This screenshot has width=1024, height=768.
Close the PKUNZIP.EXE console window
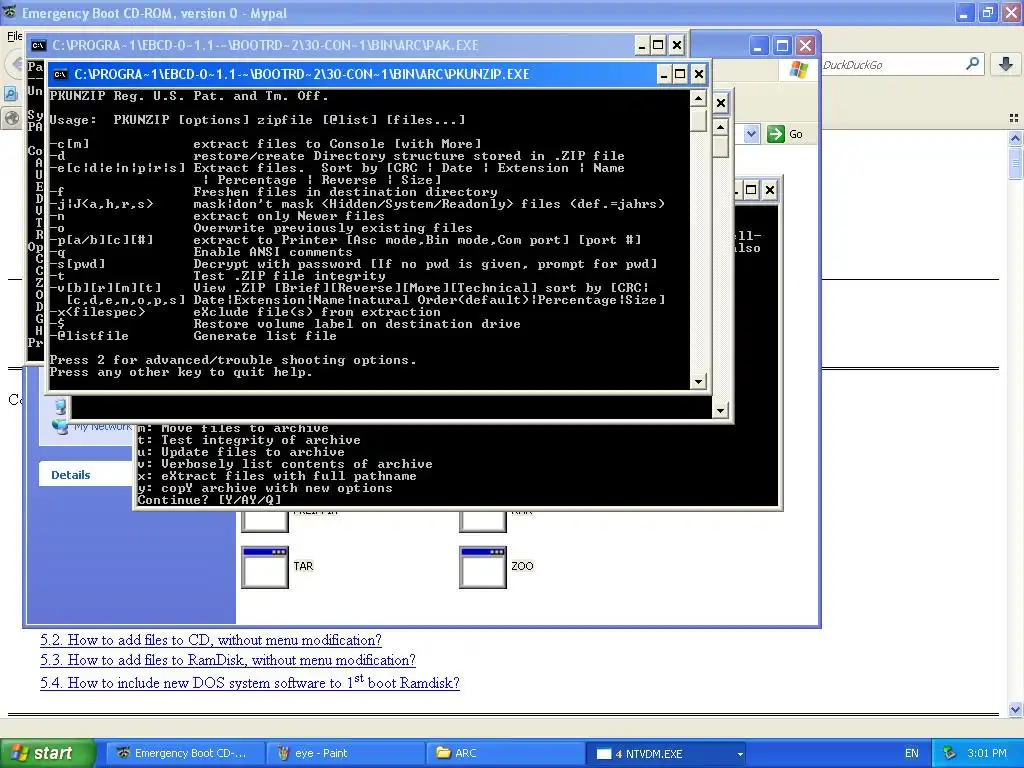(x=698, y=74)
